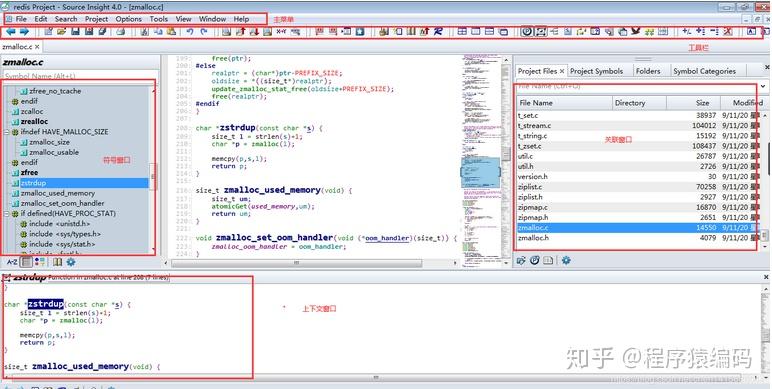Open the Search menu
This screenshot has width=772, height=389.
pos(66,19)
